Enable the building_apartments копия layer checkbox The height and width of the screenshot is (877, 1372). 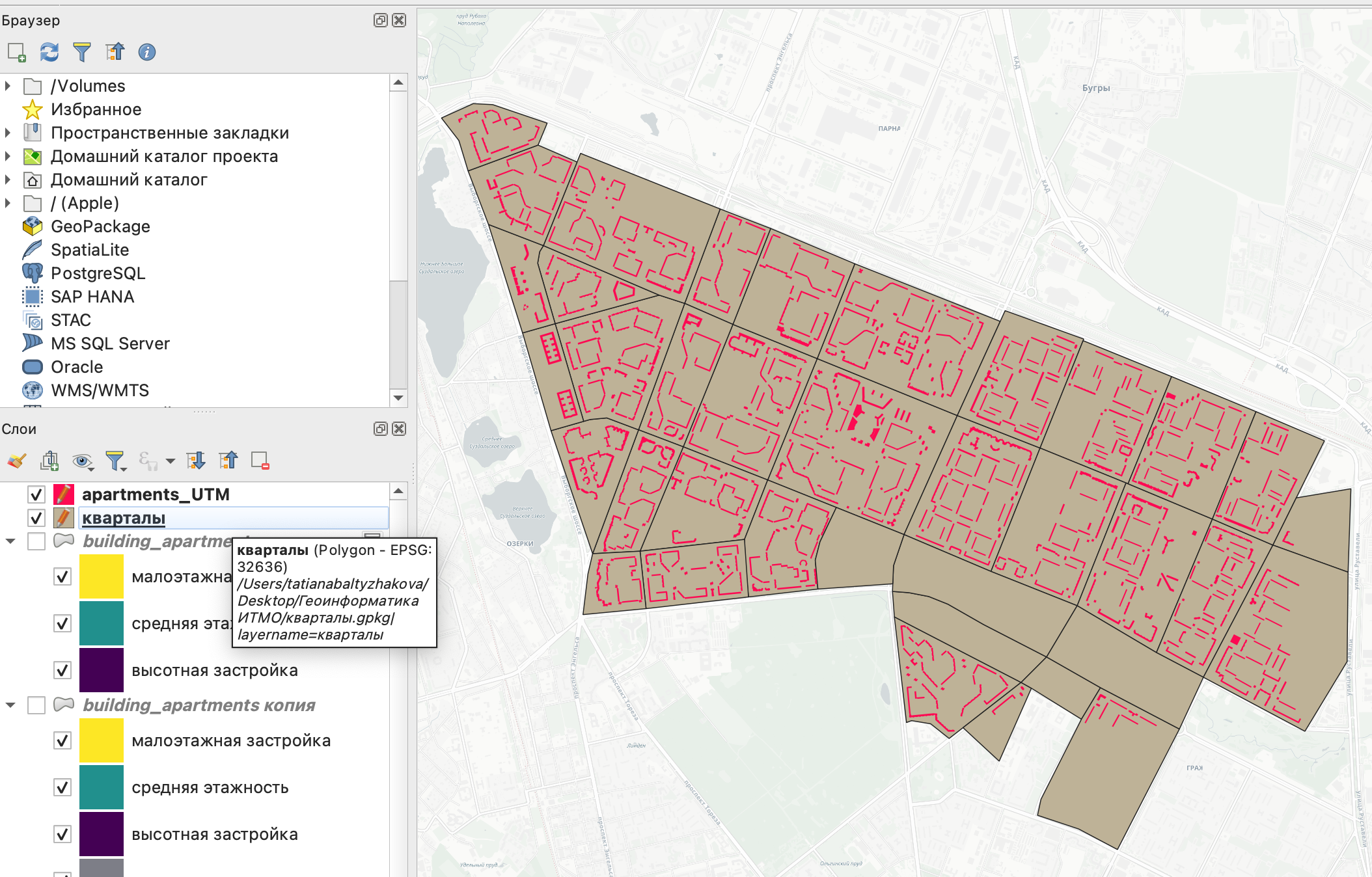[x=36, y=705]
